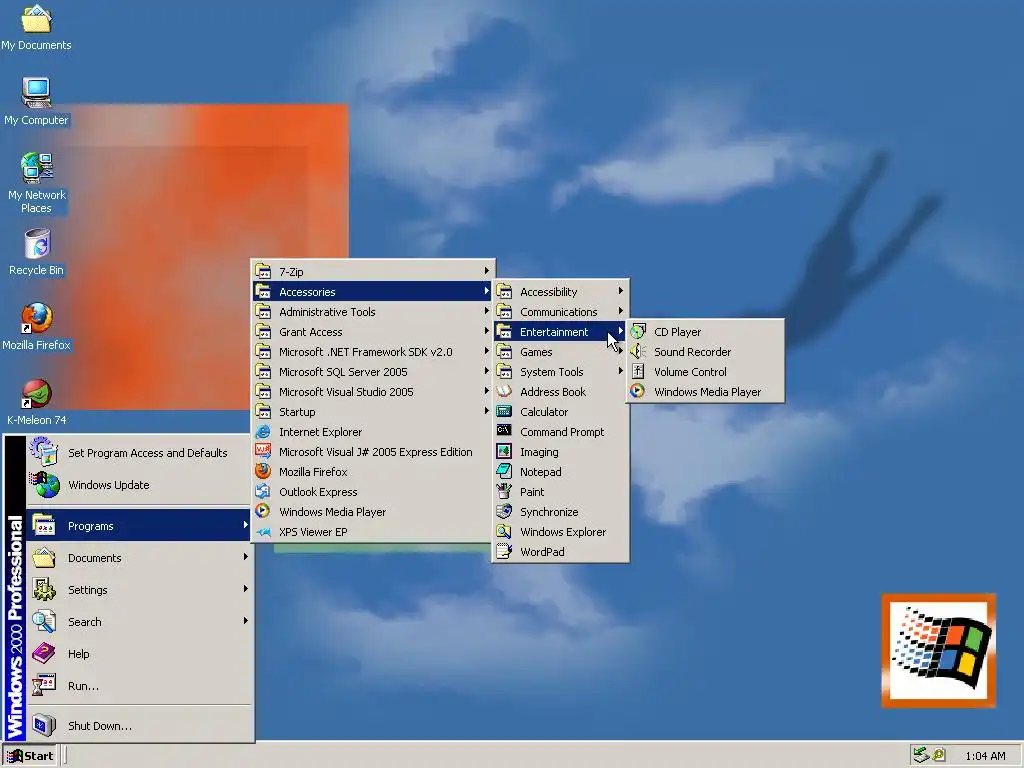This screenshot has width=1024, height=768.
Task: Click the tray icon beside the clock
Action: click(939, 755)
